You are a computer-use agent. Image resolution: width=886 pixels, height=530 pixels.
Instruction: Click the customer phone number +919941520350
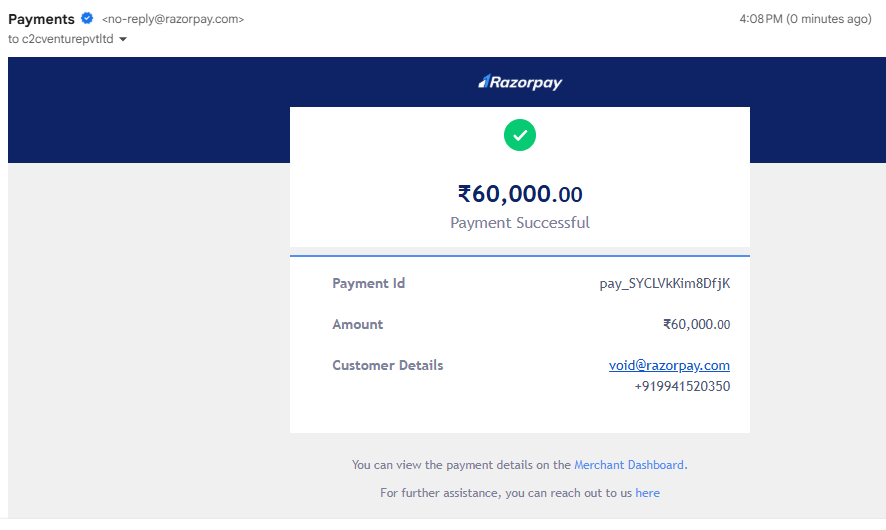(x=682, y=386)
